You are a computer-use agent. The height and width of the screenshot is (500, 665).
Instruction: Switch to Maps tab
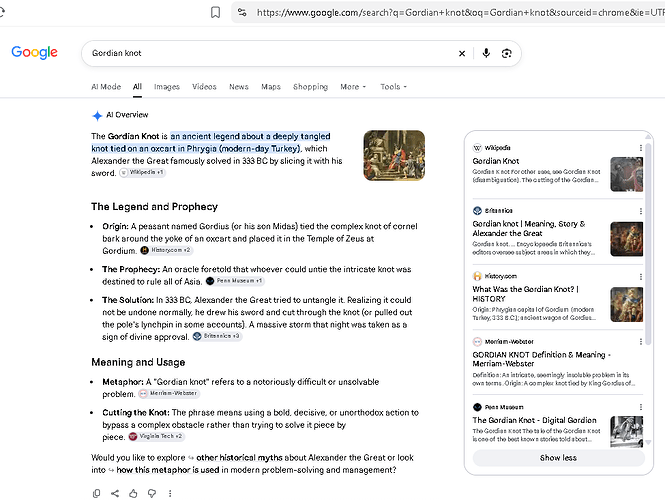pyautogui.click(x=271, y=87)
